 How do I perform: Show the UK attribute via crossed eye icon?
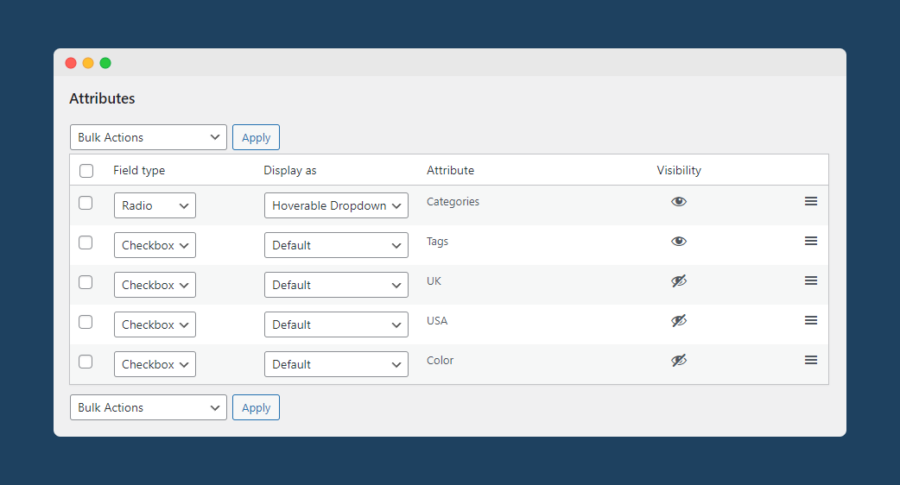(x=679, y=282)
